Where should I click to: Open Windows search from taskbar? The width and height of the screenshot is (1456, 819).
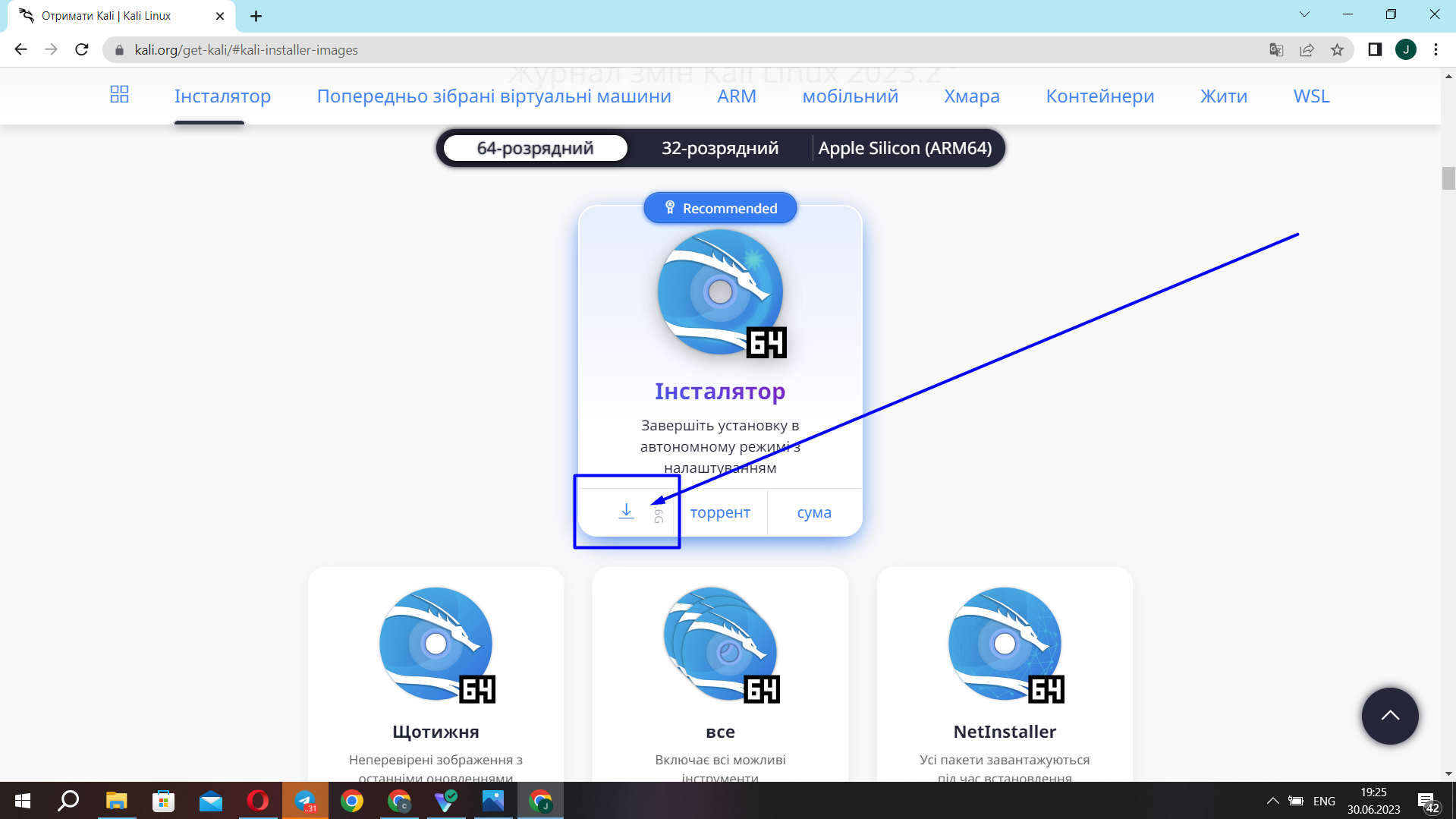point(69,801)
